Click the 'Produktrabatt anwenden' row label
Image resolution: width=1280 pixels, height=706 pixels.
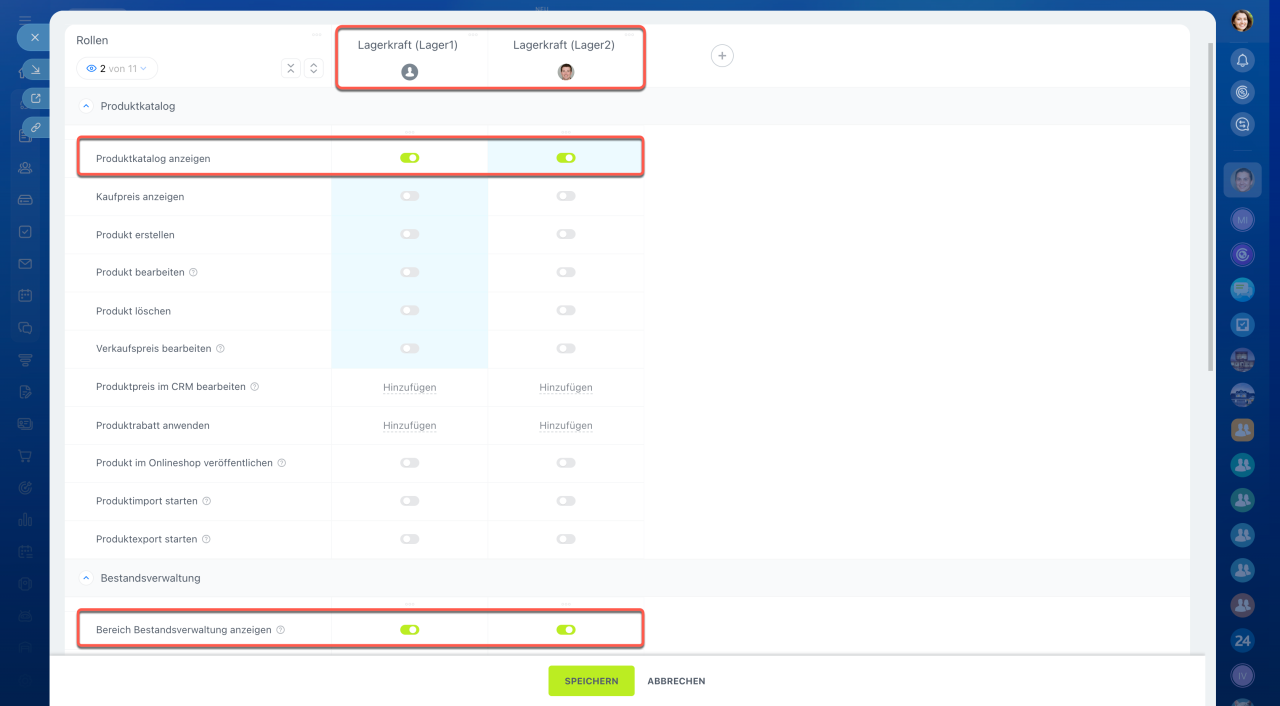pyautogui.click(x=153, y=425)
